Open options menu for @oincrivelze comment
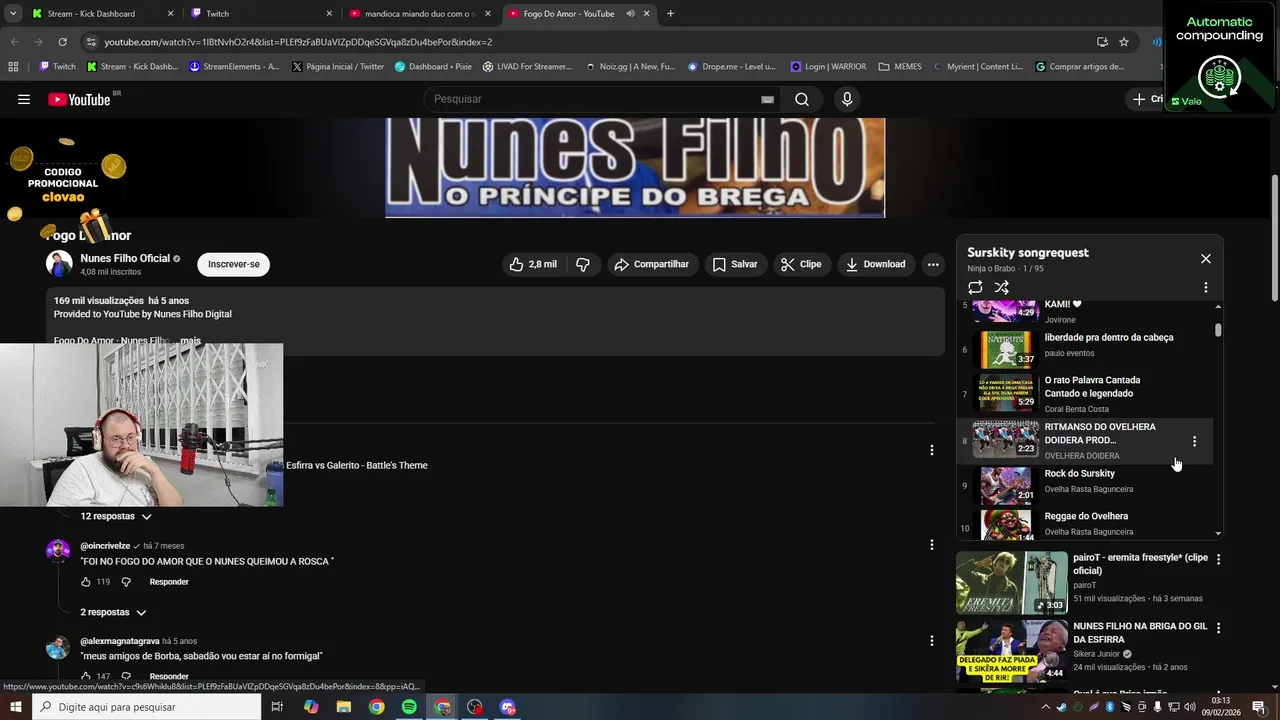Screen dimensions: 1280x720 [932, 545]
